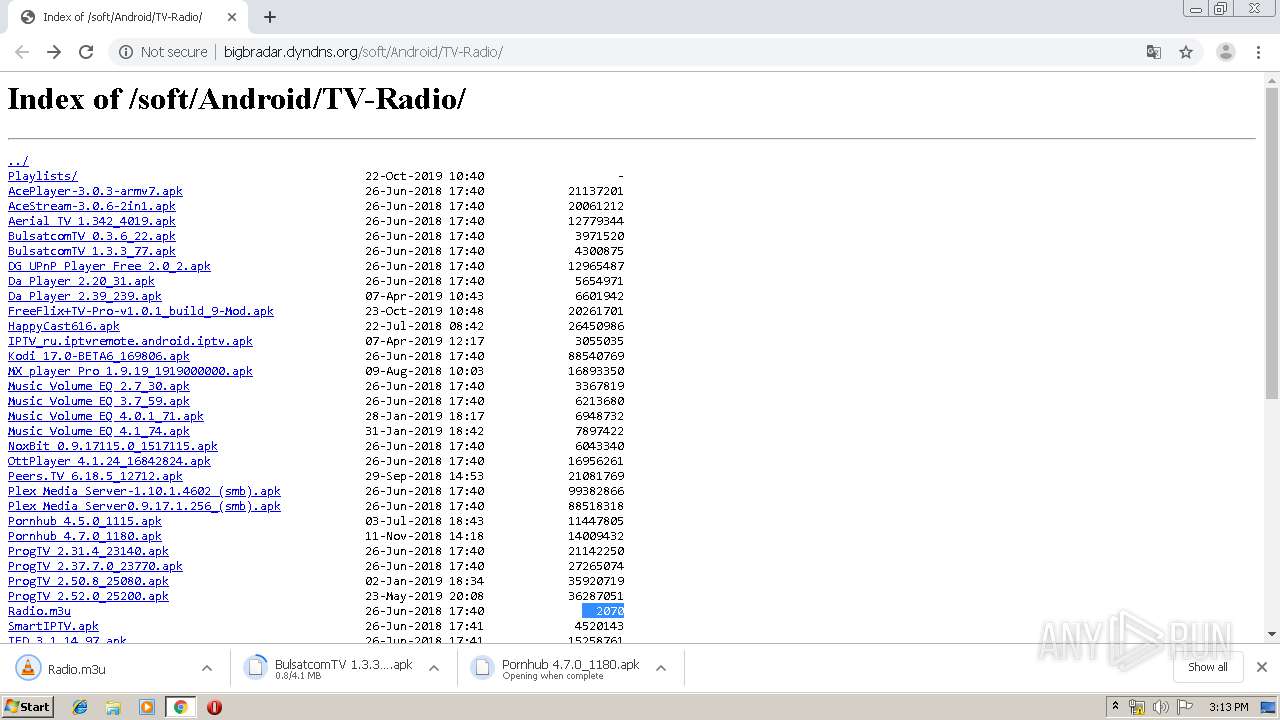The image size is (1280, 720).
Task: Download Da_Player_2.20_31.apk
Action: click(81, 281)
